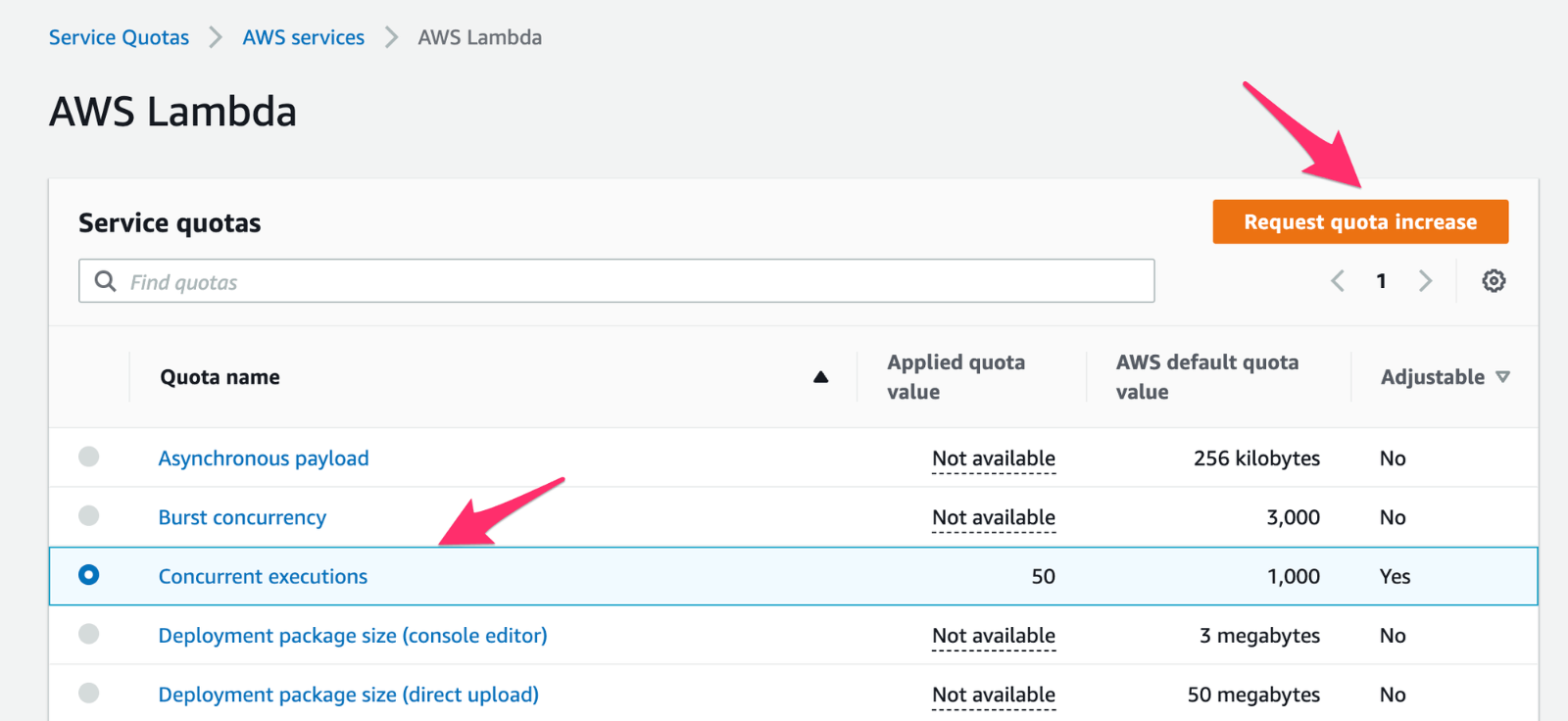Screen dimensions: 1568x721
Task: Go to AWS services breadcrumb
Action: pos(304,37)
